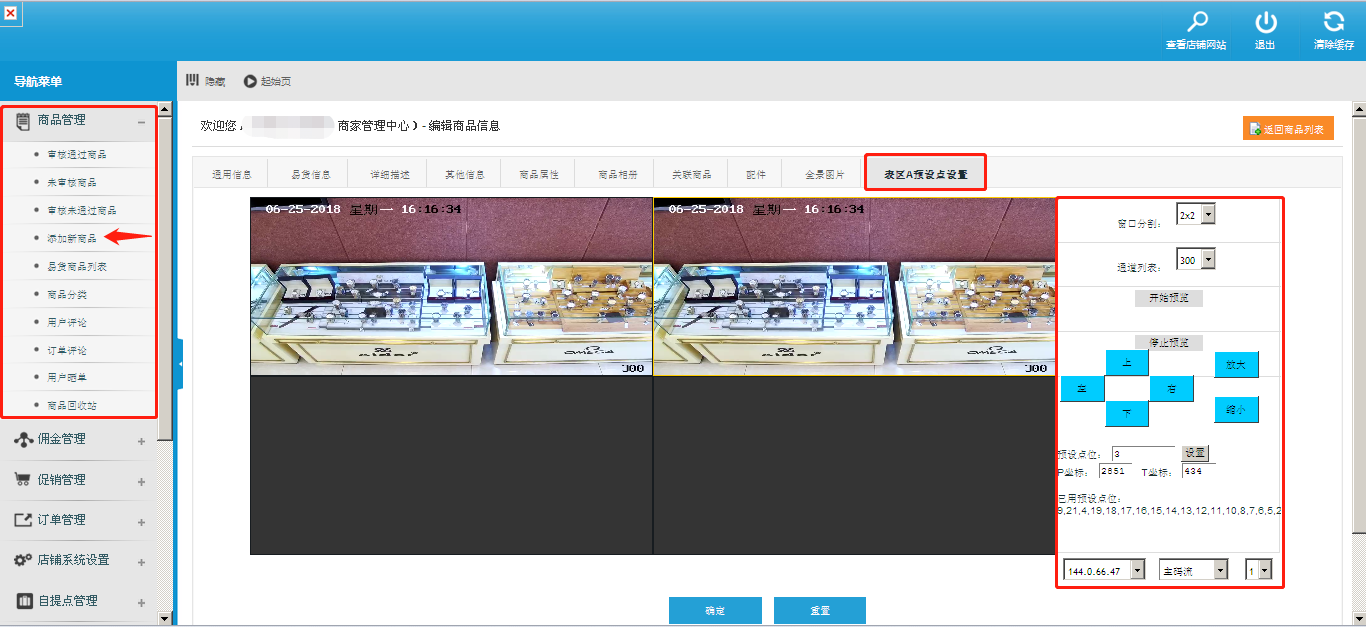The image size is (1366, 627).
Task: Click the 预设点位 input field
Action: tap(1142, 454)
